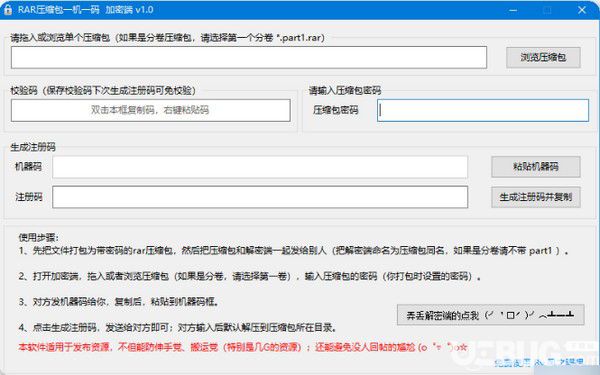Viewport: 600px width, 375px height.
Task: Click the 机器码 input field
Action: click(x=260, y=166)
